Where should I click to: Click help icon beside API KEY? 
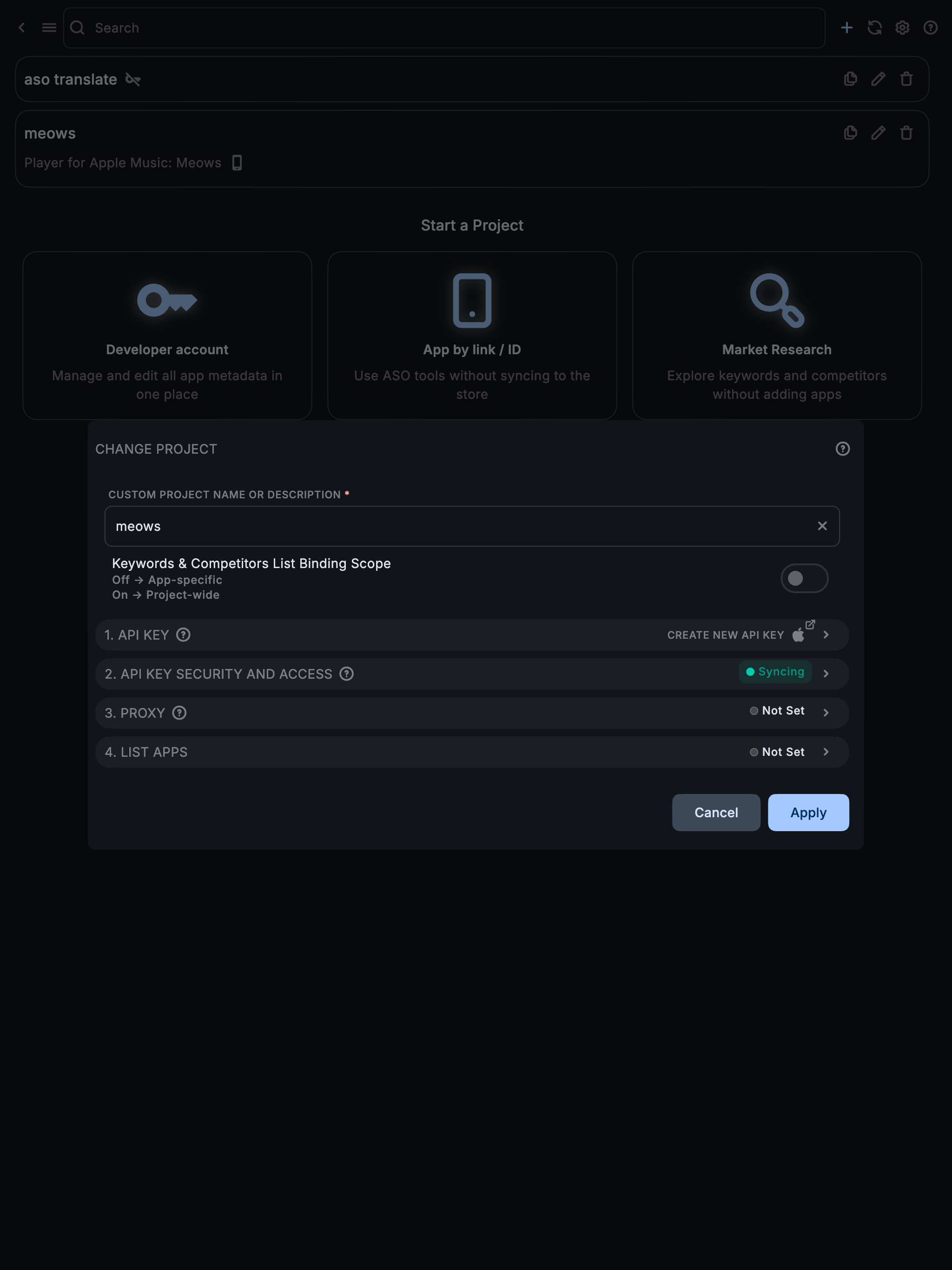183,635
